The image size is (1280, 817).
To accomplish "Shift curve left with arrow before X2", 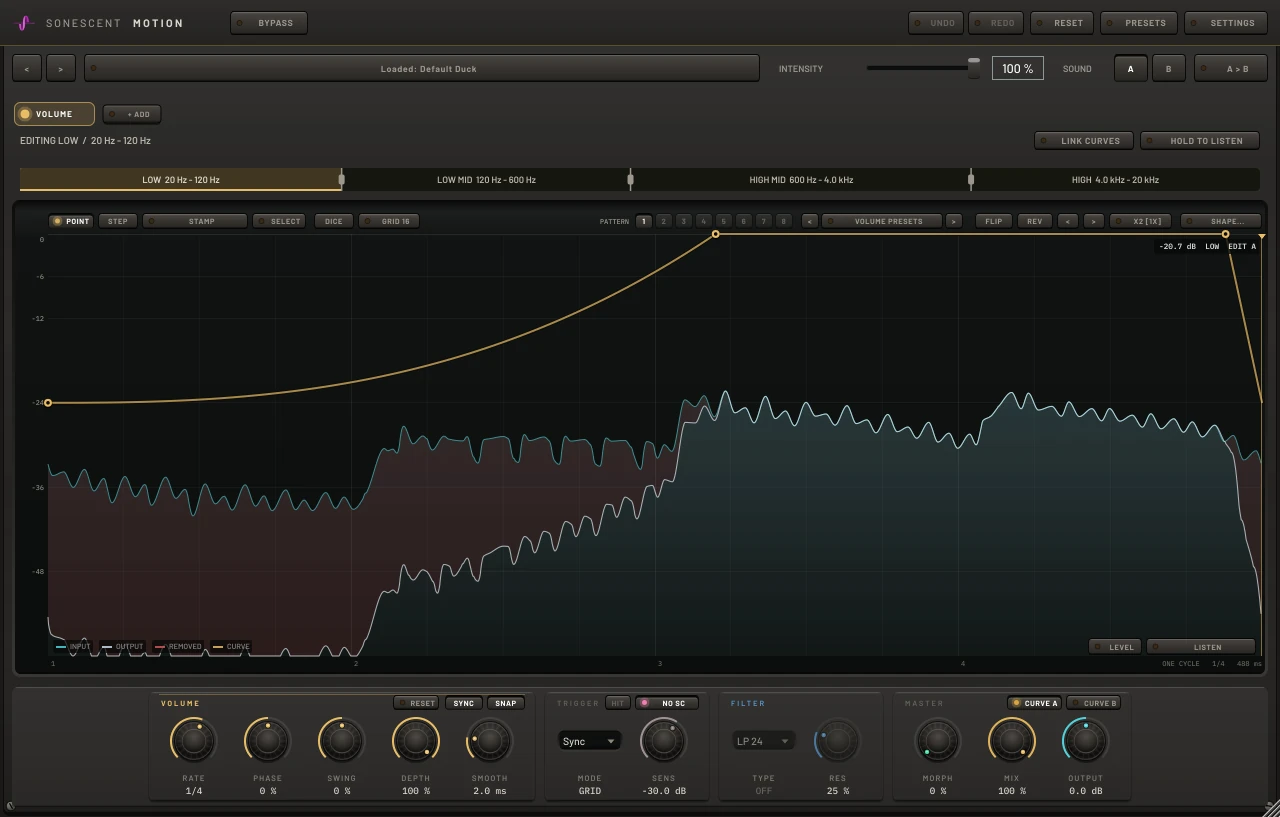I will click(x=1068, y=221).
